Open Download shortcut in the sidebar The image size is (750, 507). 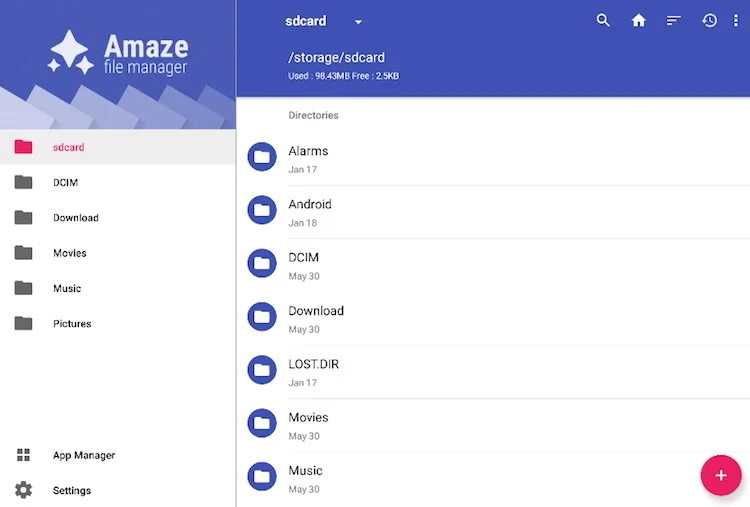(76, 218)
